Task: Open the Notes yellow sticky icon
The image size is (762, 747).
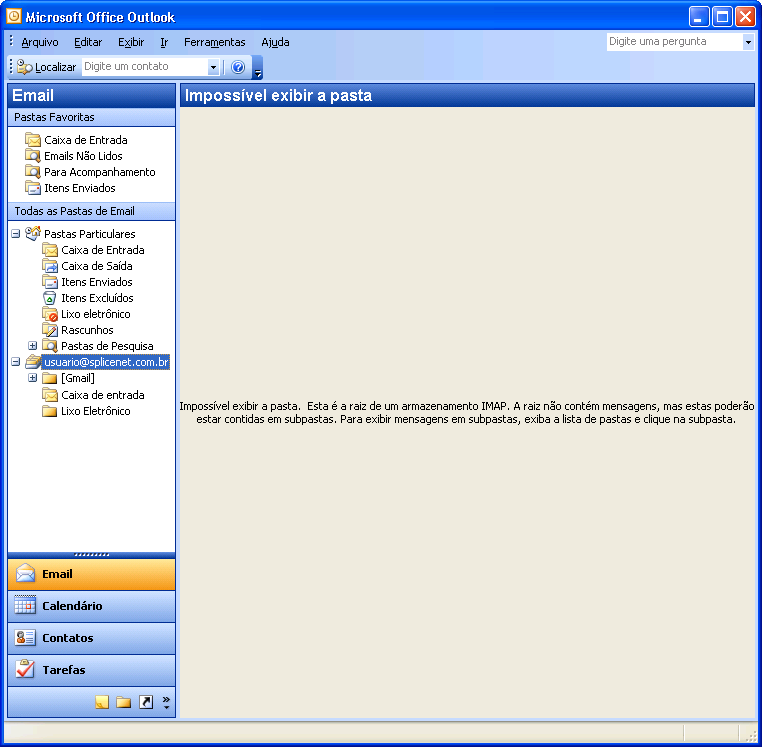Action: point(102,702)
